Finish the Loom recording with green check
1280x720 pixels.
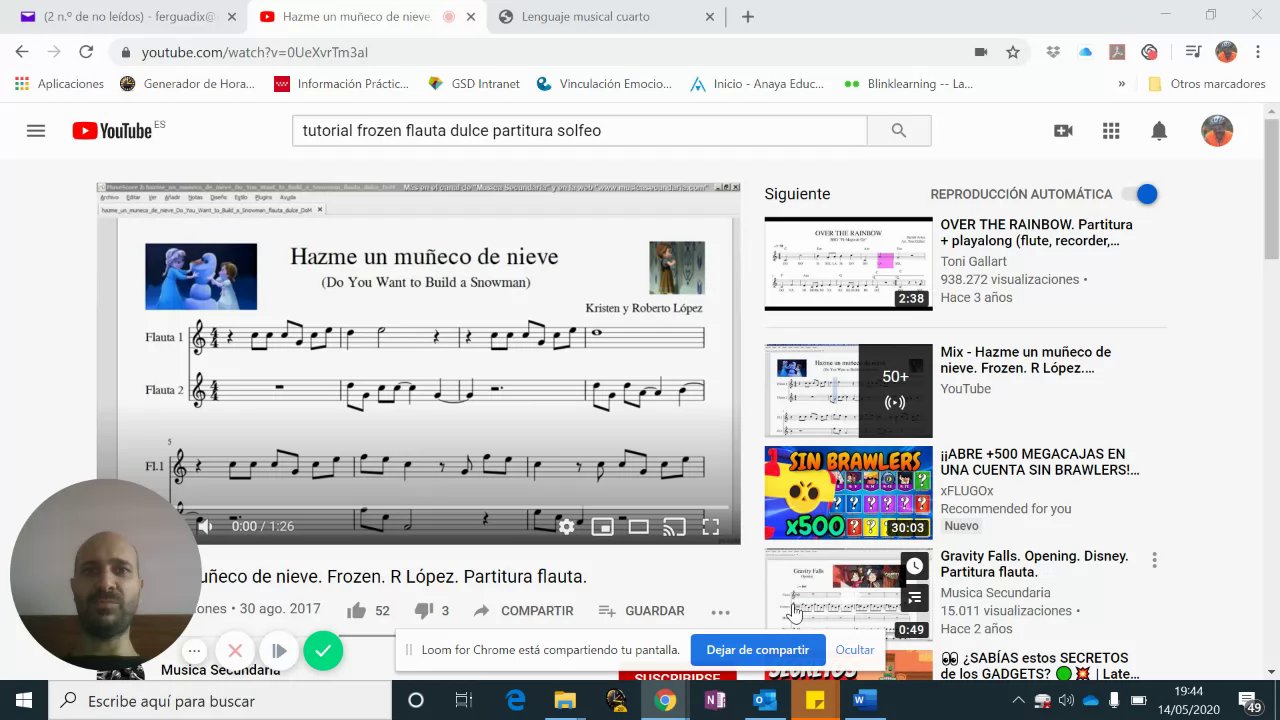[x=323, y=651]
